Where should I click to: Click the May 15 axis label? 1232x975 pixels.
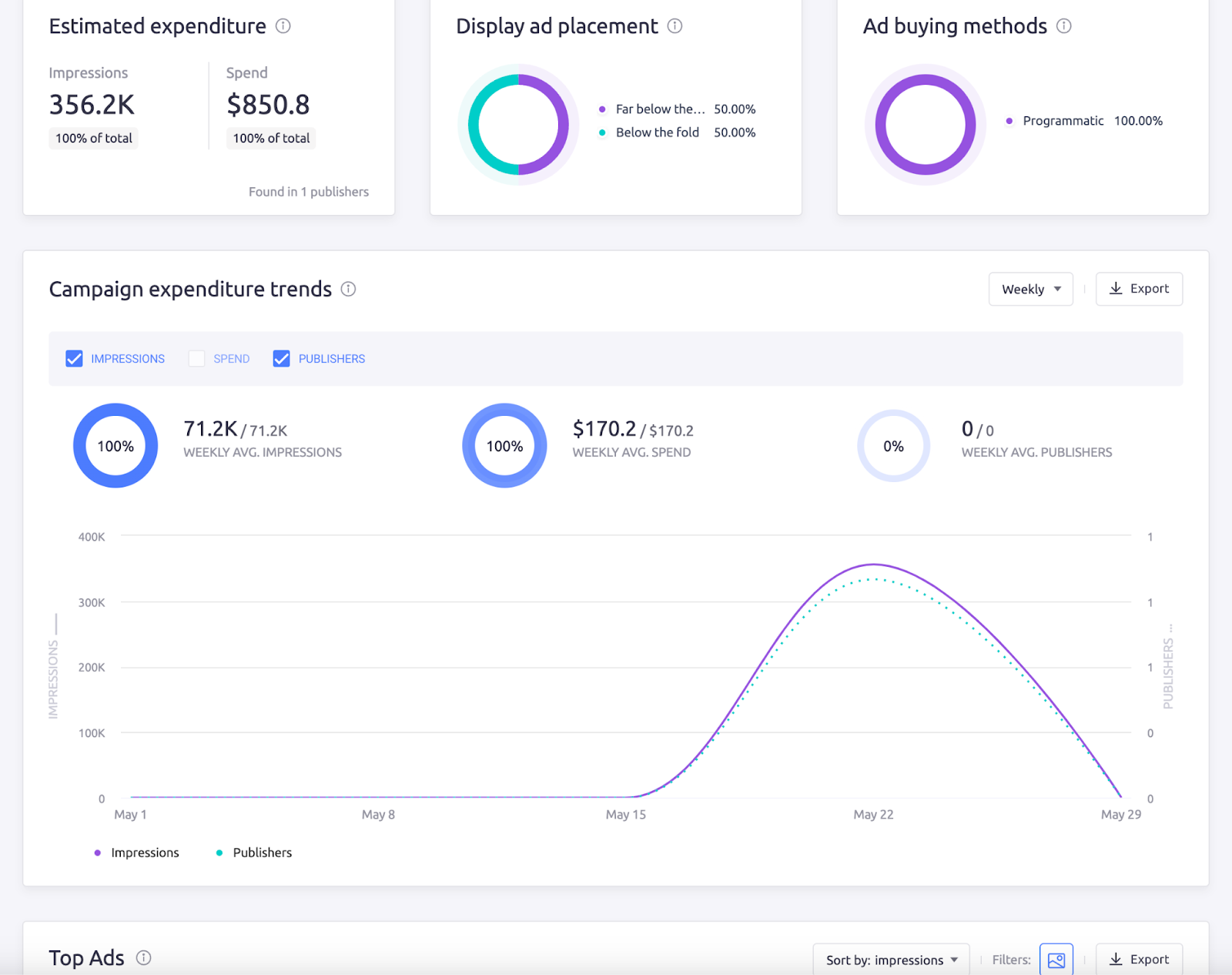click(625, 815)
